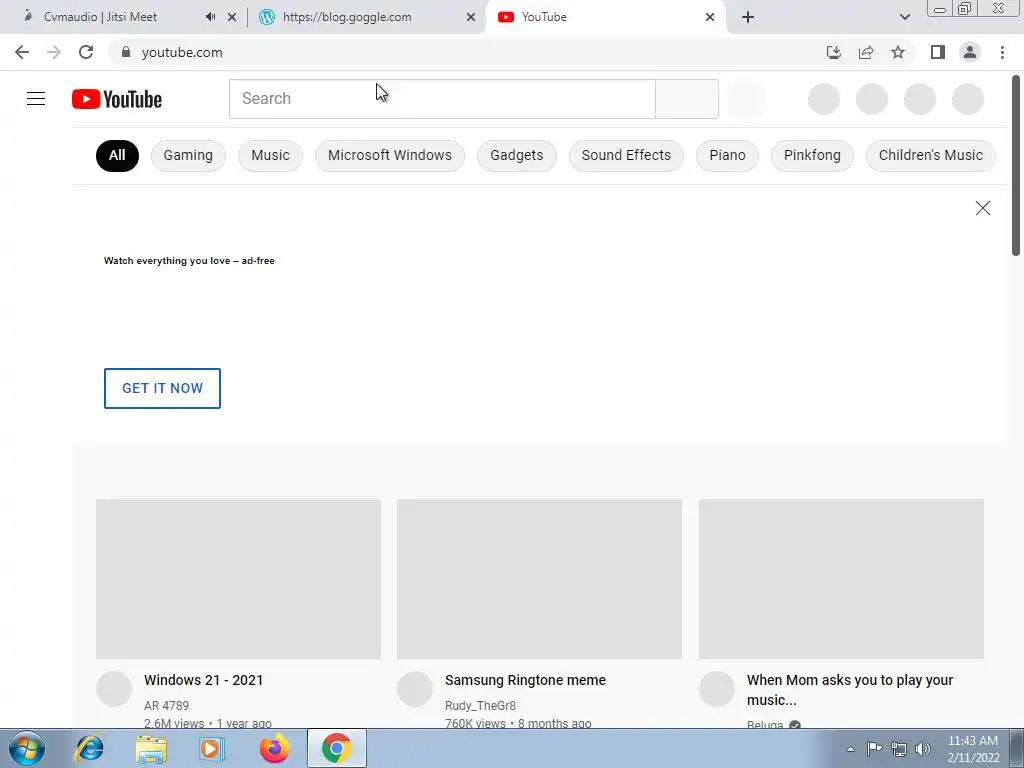This screenshot has width=1024, height=768.
Task: Dismiss the ad-free promo banner
Action: pyautogui.click(x=983, y=208)
